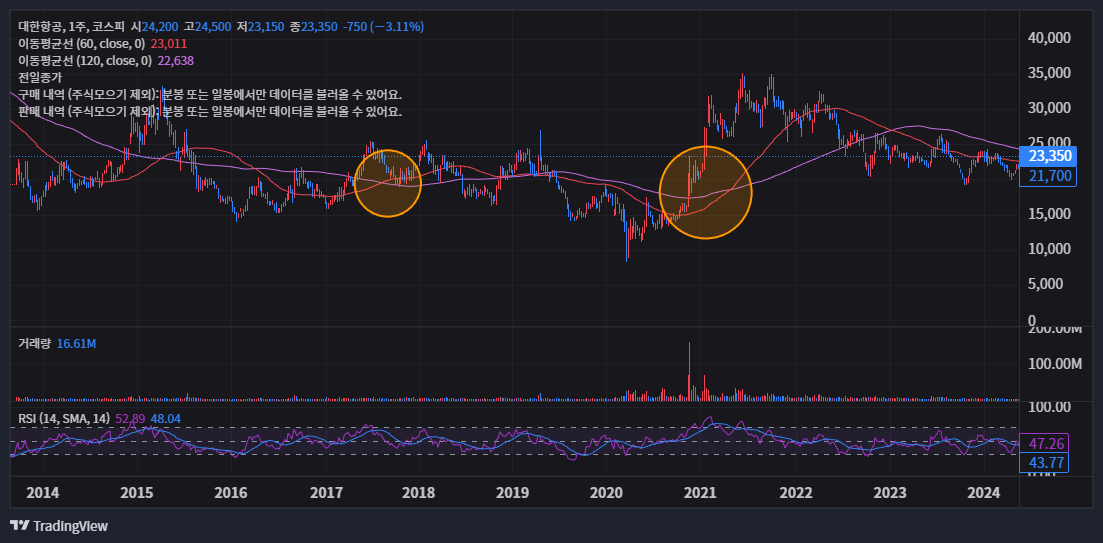Click the 이동평균선 (60, close, 0) legend
The width and height of the screenshot is (1103, 543).
point(84,44)
